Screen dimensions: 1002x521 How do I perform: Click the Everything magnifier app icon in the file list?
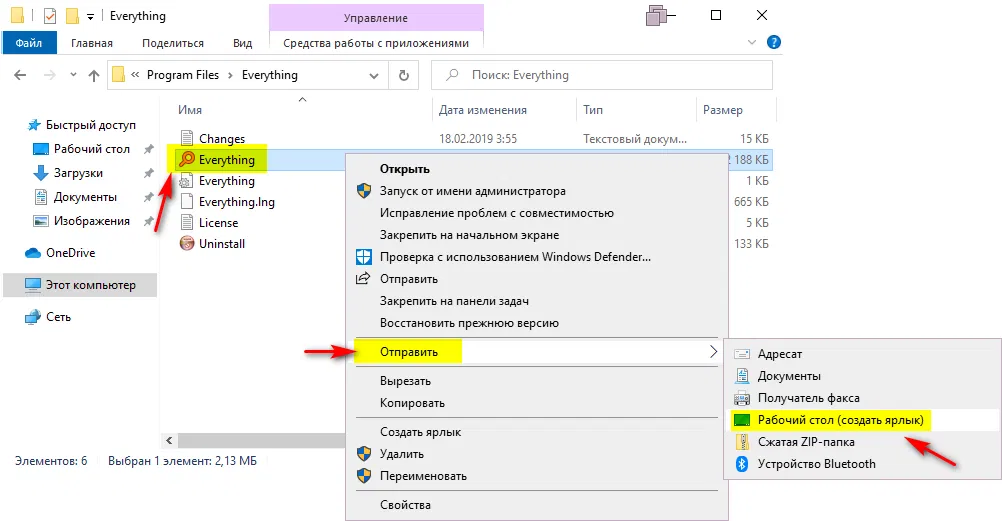point(187,159)
